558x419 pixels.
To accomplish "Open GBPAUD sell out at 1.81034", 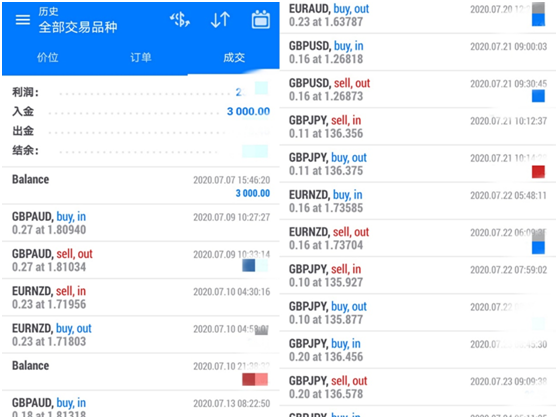I will tap(141, 260).
